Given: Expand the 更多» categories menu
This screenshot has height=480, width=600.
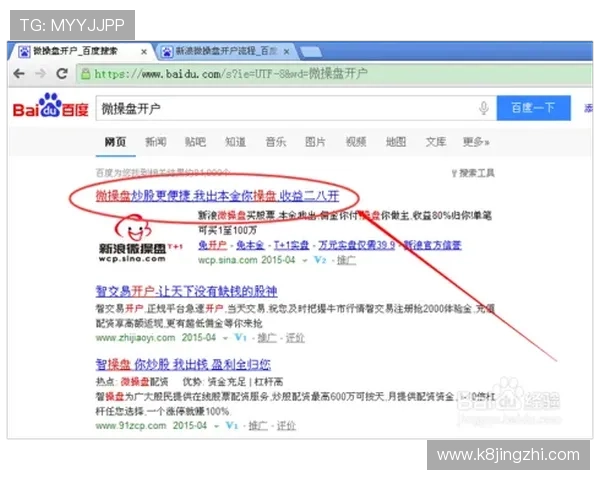Looking at the screenshot, I should point(476,142).
